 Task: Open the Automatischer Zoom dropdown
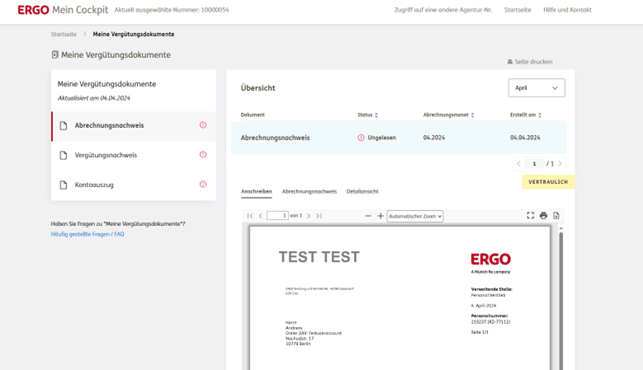(415, 216)
